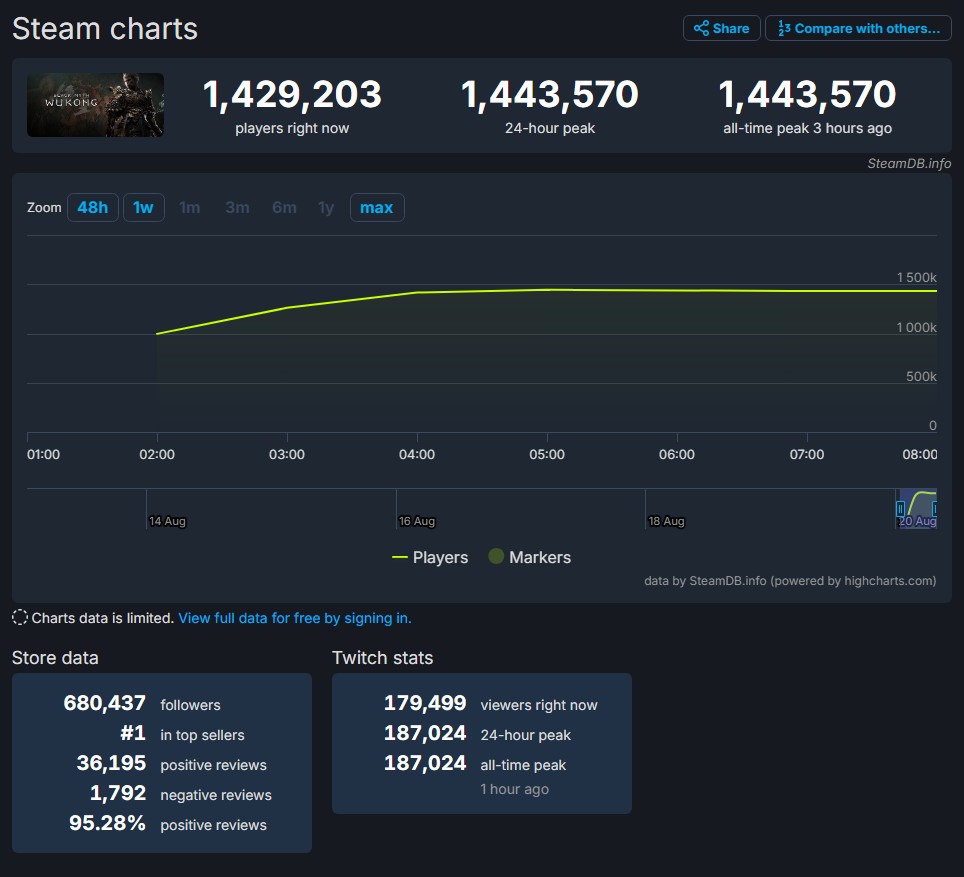Click the Twitch 'all-time peak' label
Viewport: 964px width, 877px height.
point(523,765)
